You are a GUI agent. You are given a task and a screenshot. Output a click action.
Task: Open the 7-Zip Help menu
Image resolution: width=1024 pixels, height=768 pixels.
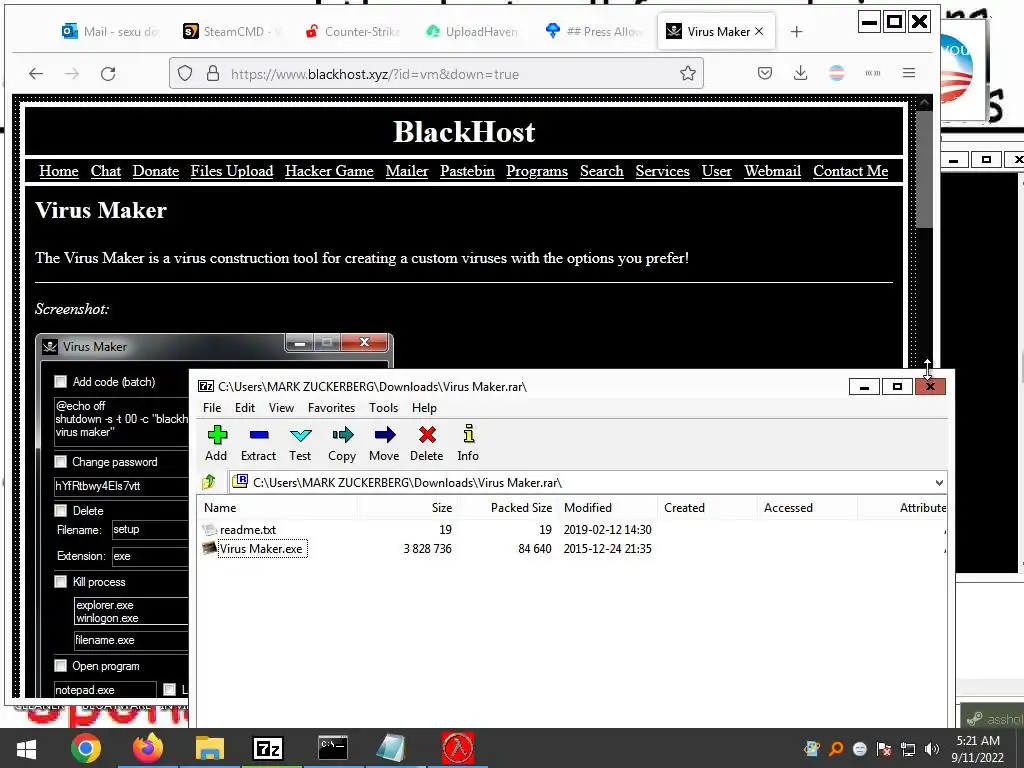(424, 408)
